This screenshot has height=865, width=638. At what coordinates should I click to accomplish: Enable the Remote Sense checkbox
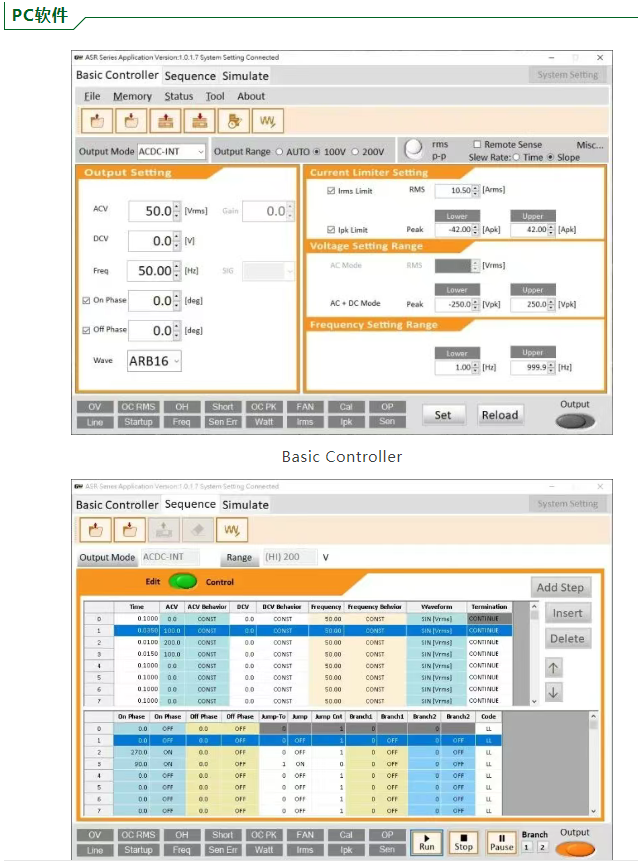pos(477,145)
